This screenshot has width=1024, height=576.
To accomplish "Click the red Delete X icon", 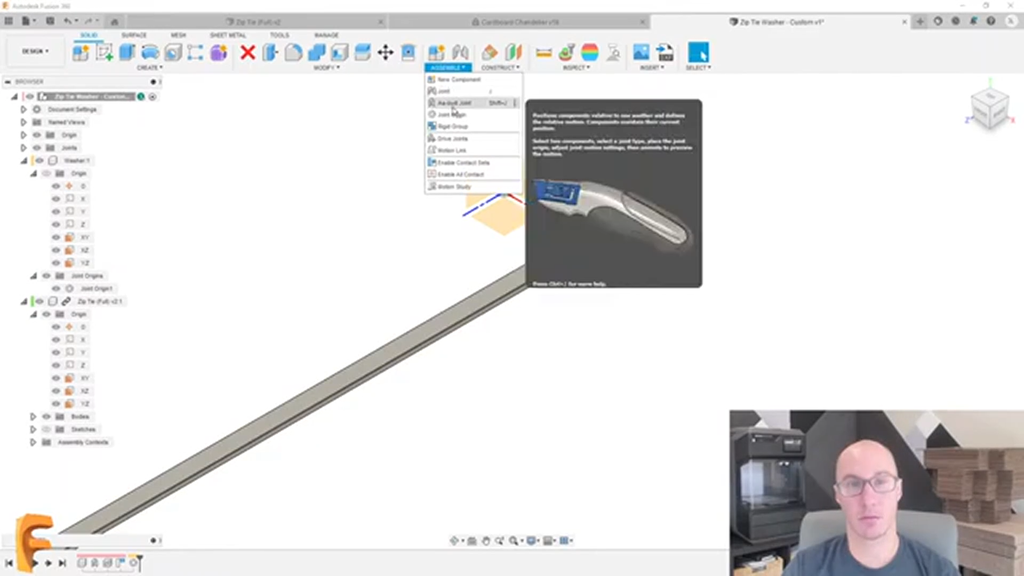I will click(247, 52).
